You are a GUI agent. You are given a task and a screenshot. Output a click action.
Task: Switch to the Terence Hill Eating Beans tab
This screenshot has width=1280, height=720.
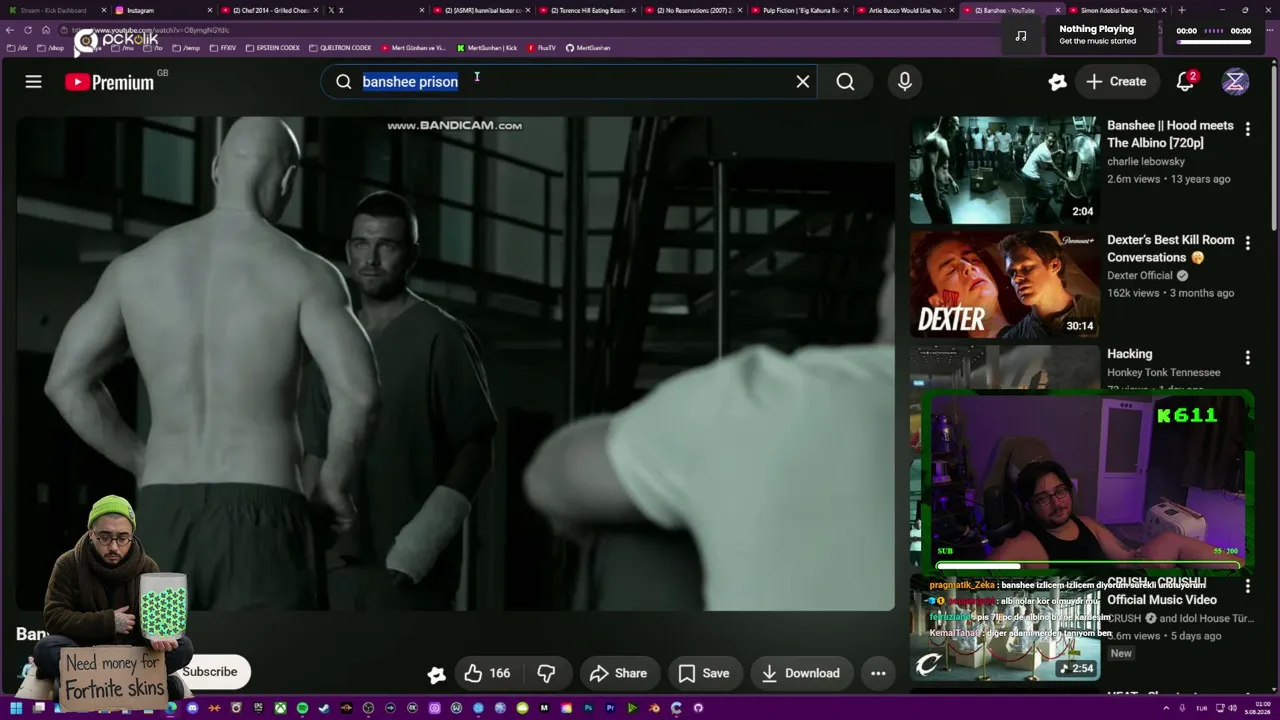pyautogui.click(x=590, y=10)
